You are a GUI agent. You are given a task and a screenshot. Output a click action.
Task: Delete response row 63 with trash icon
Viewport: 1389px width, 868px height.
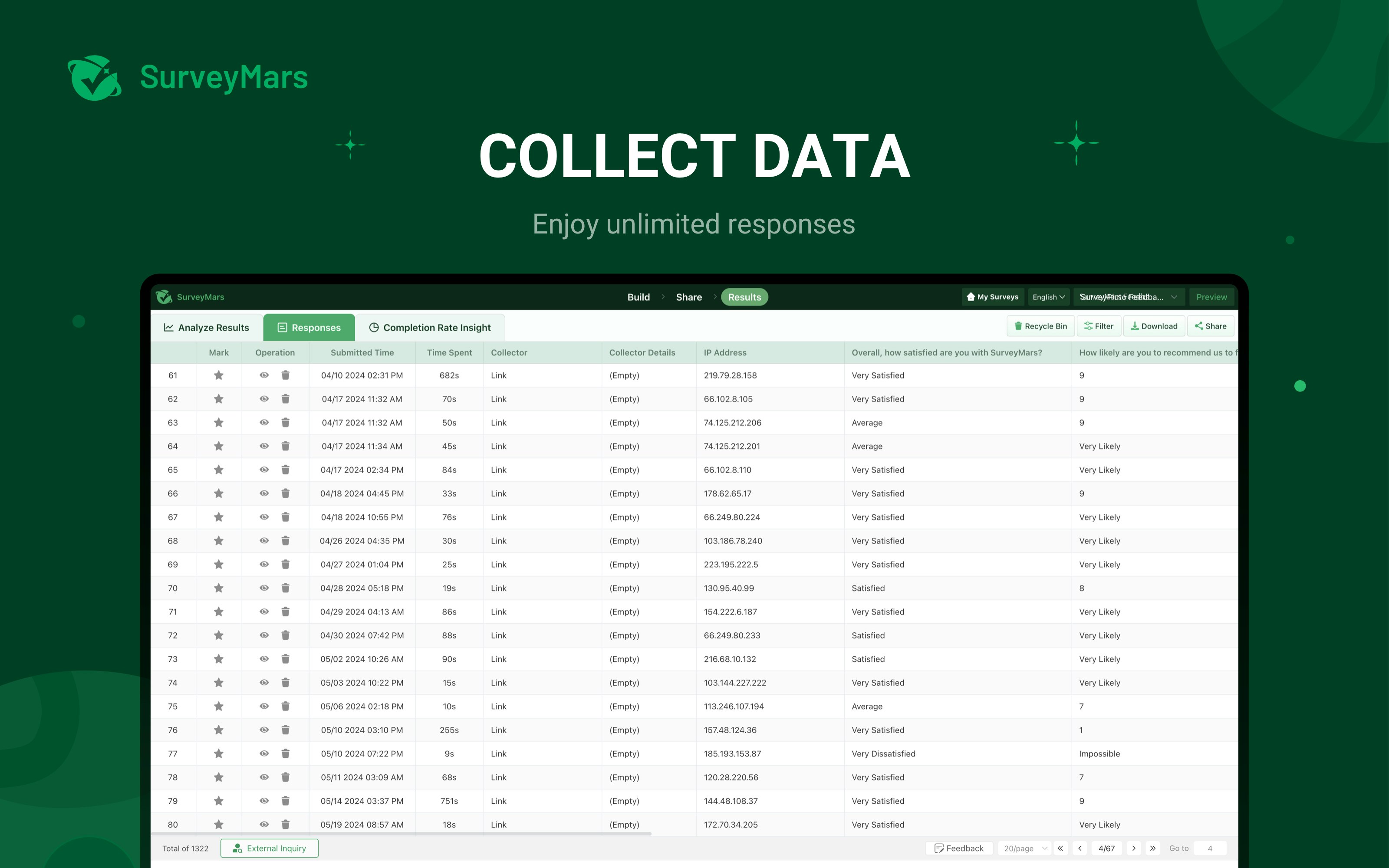285,423
